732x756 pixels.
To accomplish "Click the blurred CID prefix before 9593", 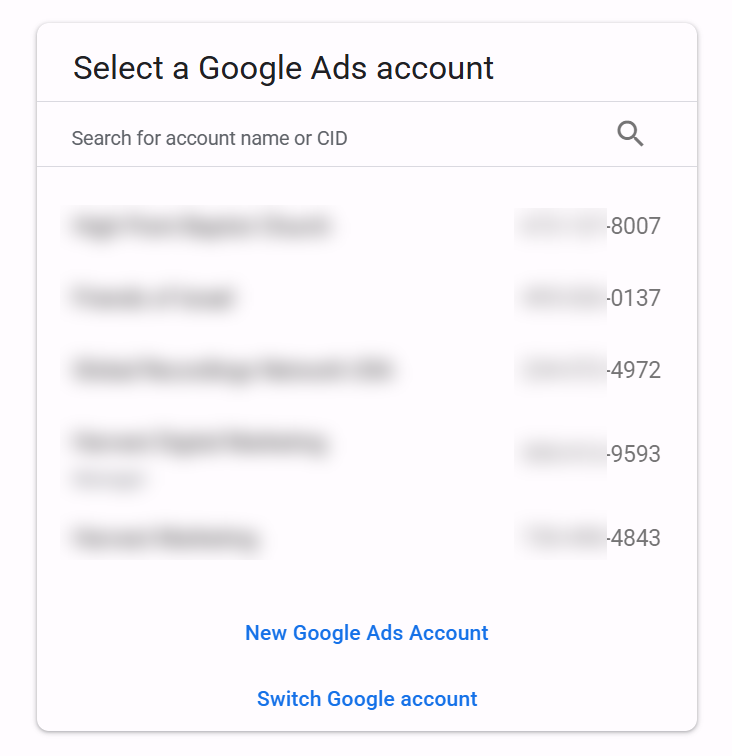I will (560, 454).
